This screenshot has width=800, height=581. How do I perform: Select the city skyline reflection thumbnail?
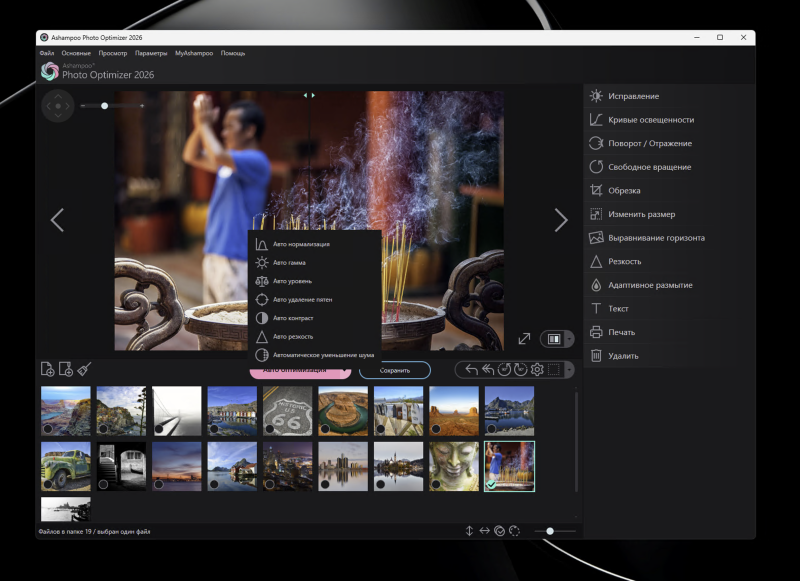tap(343, 466)
